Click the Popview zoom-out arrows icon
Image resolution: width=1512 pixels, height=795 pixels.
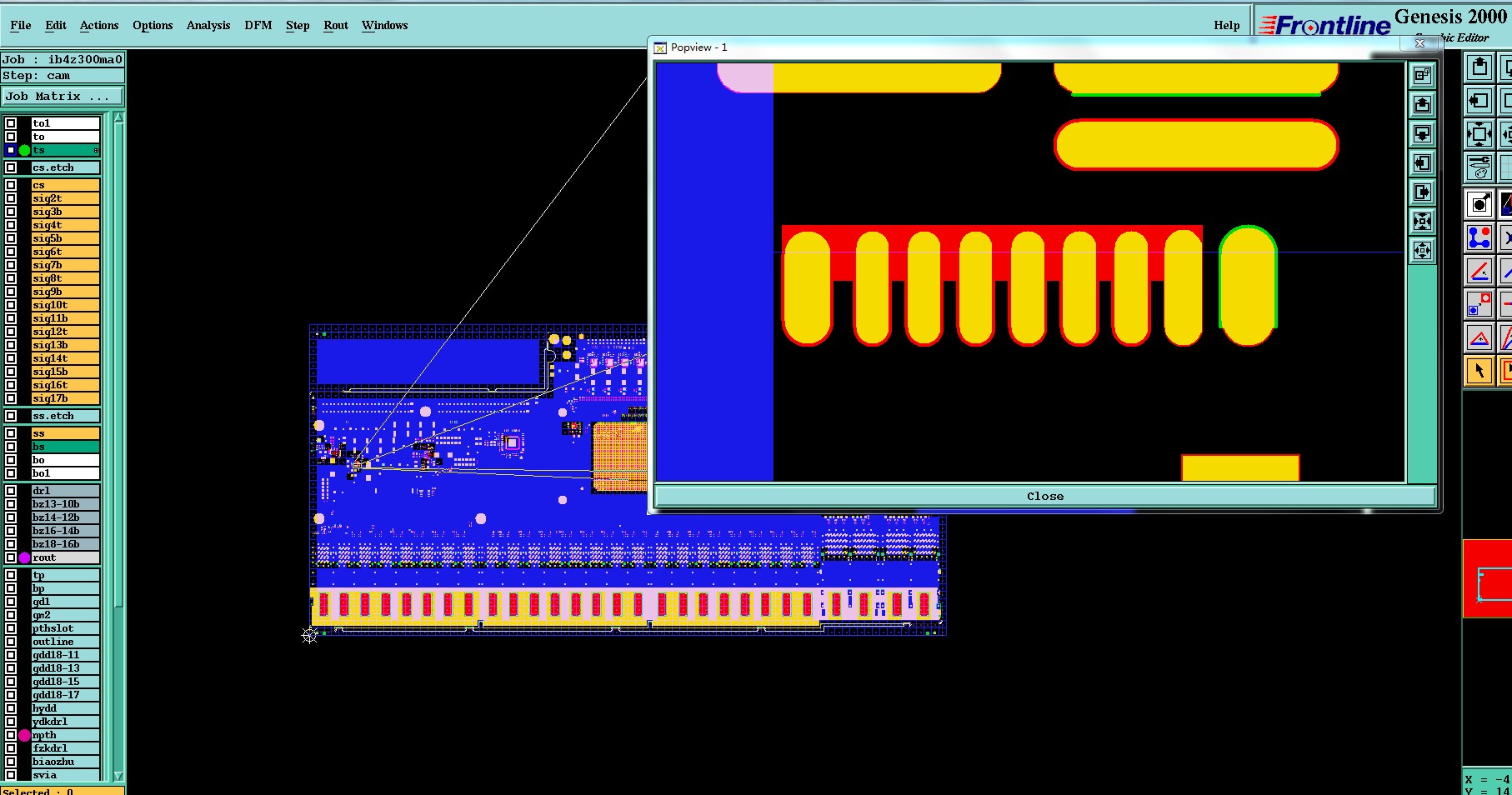(x=1422, y=250)
